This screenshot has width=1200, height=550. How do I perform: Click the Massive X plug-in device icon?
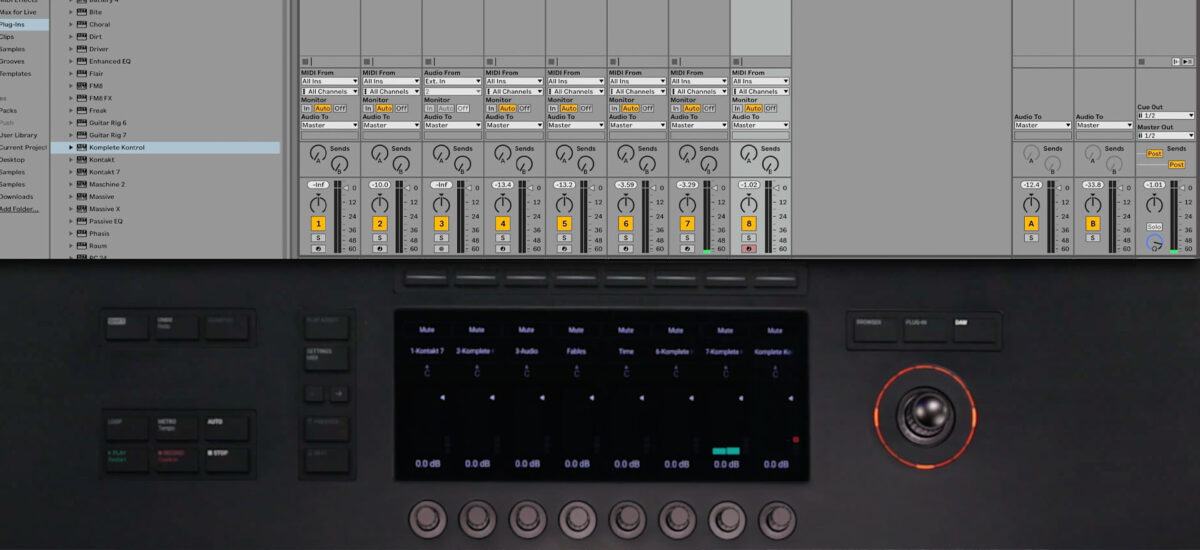click(82, 209)
